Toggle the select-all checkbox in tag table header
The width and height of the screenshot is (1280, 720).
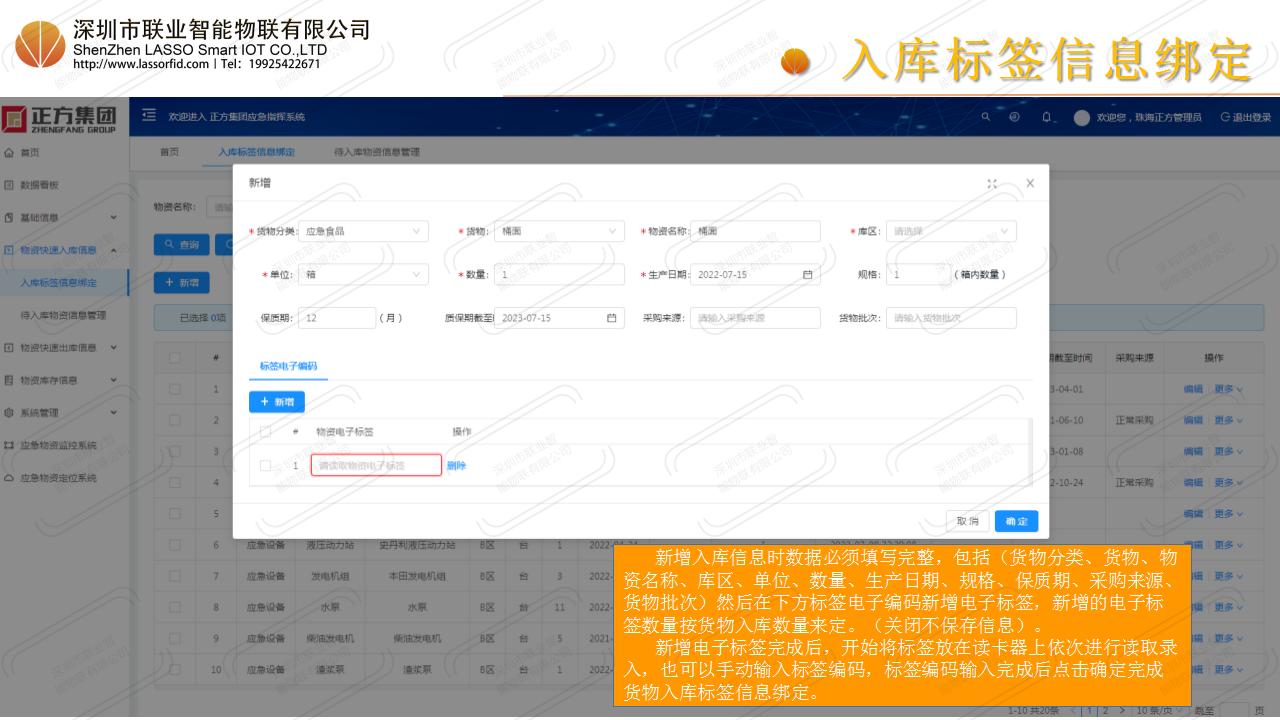265,432
